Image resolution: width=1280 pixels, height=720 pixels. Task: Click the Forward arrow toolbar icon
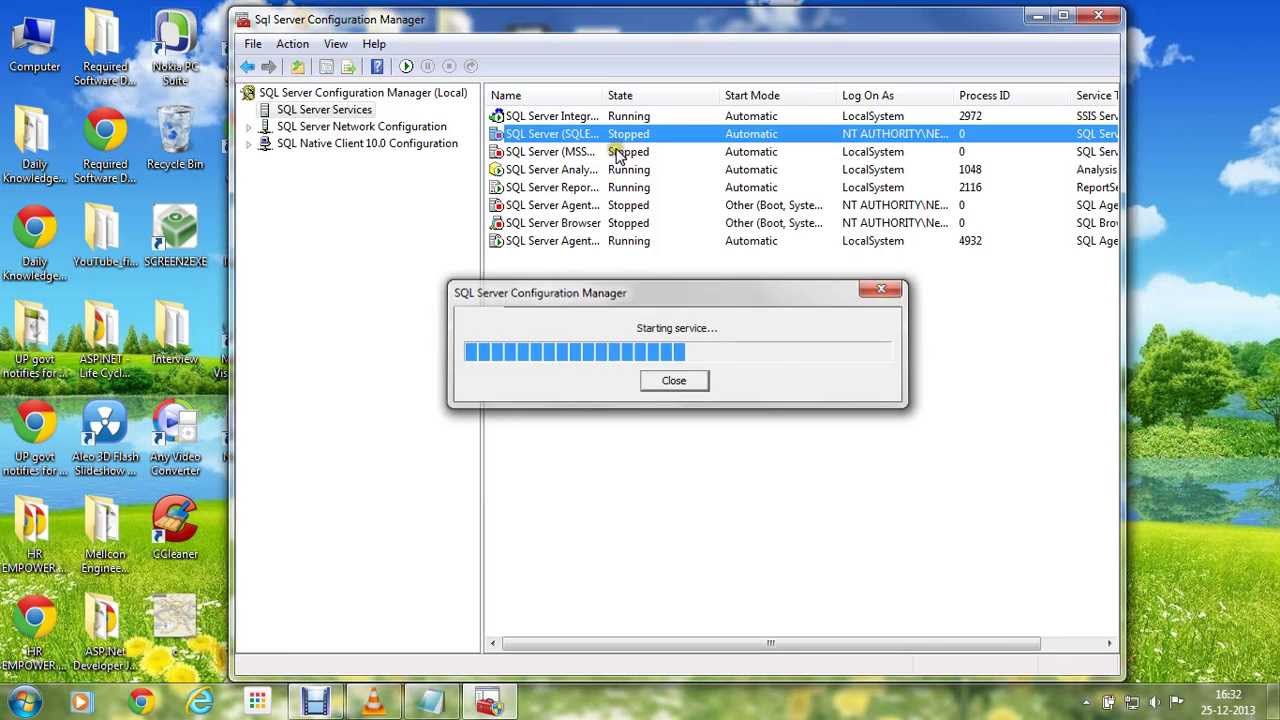tap(269, 66)
